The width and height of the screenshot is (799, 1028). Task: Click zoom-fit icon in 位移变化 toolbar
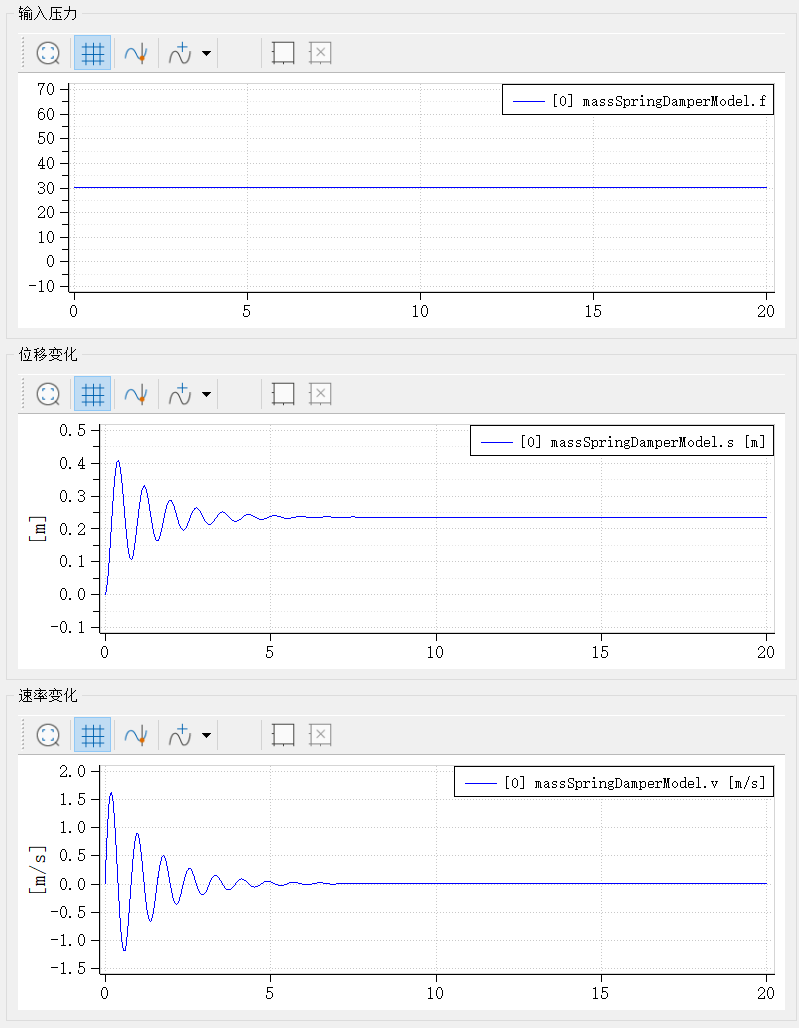(48, 394)
